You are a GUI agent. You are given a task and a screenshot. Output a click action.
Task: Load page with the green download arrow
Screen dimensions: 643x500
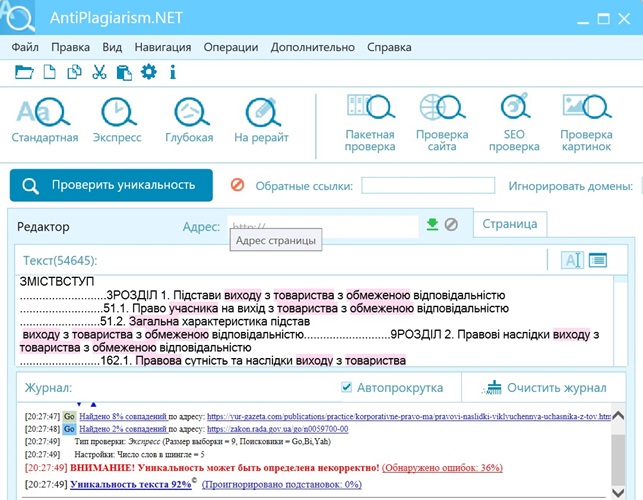tap(432, 224)
